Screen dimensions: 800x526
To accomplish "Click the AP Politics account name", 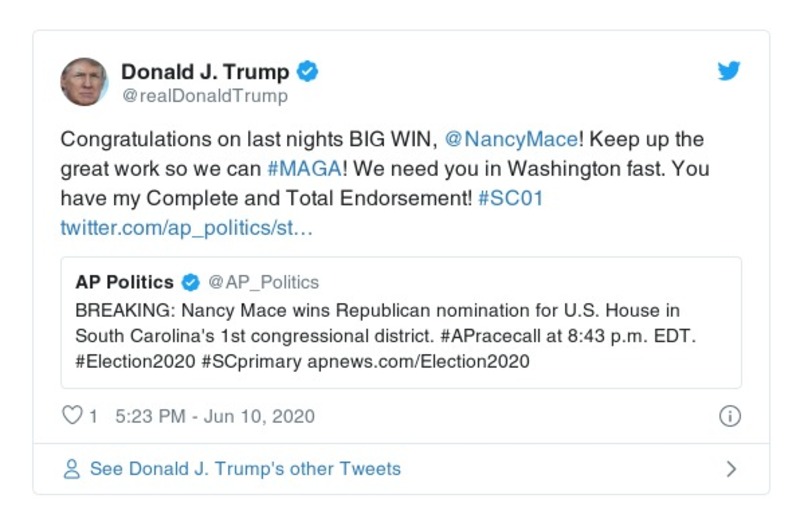I will (x=125, y=282).
